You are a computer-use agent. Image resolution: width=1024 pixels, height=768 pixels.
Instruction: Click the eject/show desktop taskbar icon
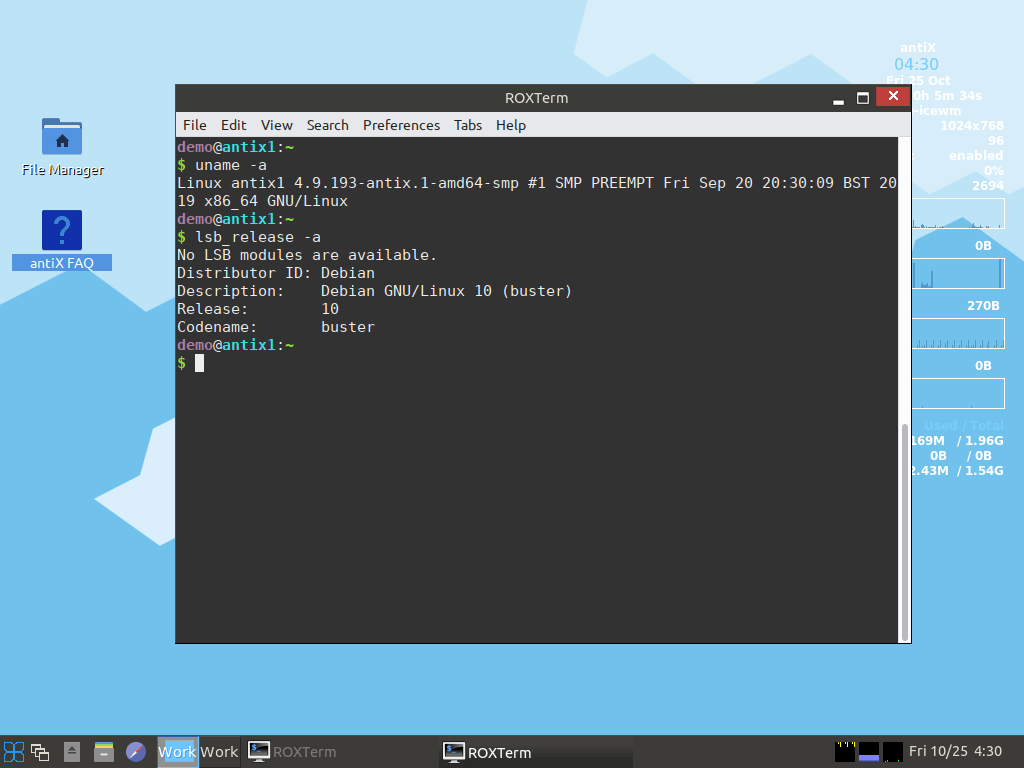[72, 752]
